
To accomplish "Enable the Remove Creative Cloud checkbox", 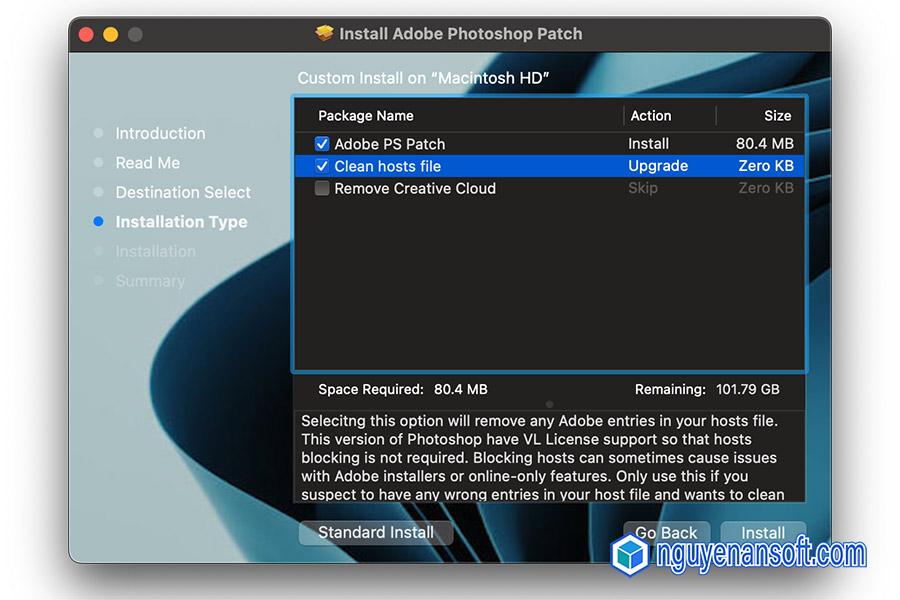I will click(322, 188).
